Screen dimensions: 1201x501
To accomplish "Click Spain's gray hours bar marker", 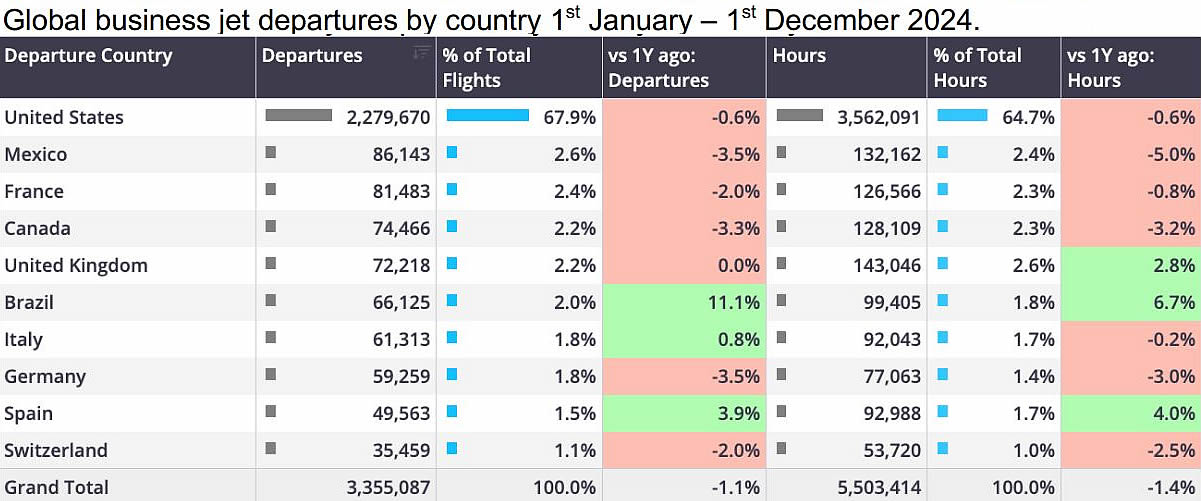I will point(781,412).
